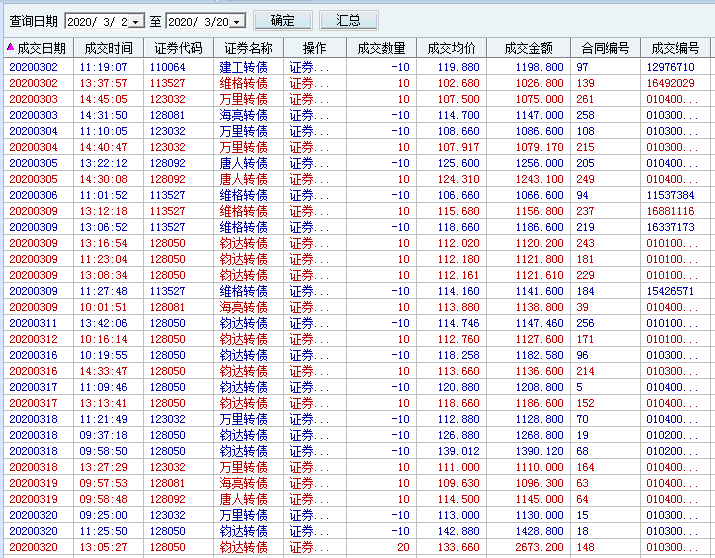Sort by 成交编号 column header
715x558 pixels.
pyautogui.click(x=675, y=48)
